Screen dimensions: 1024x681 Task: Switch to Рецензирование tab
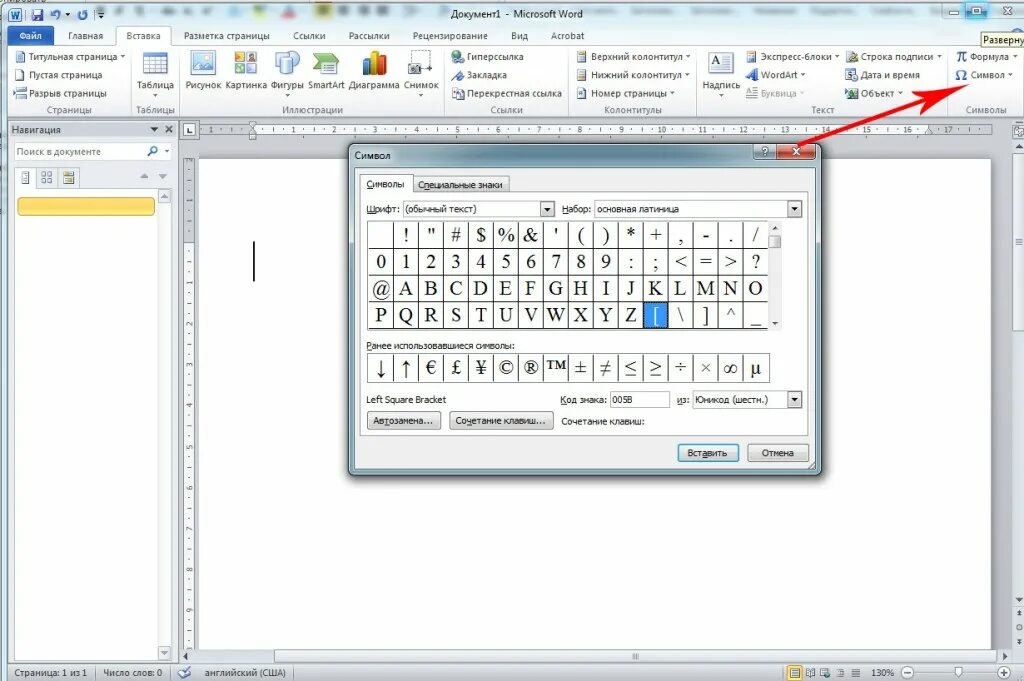[x=450, y=36]
